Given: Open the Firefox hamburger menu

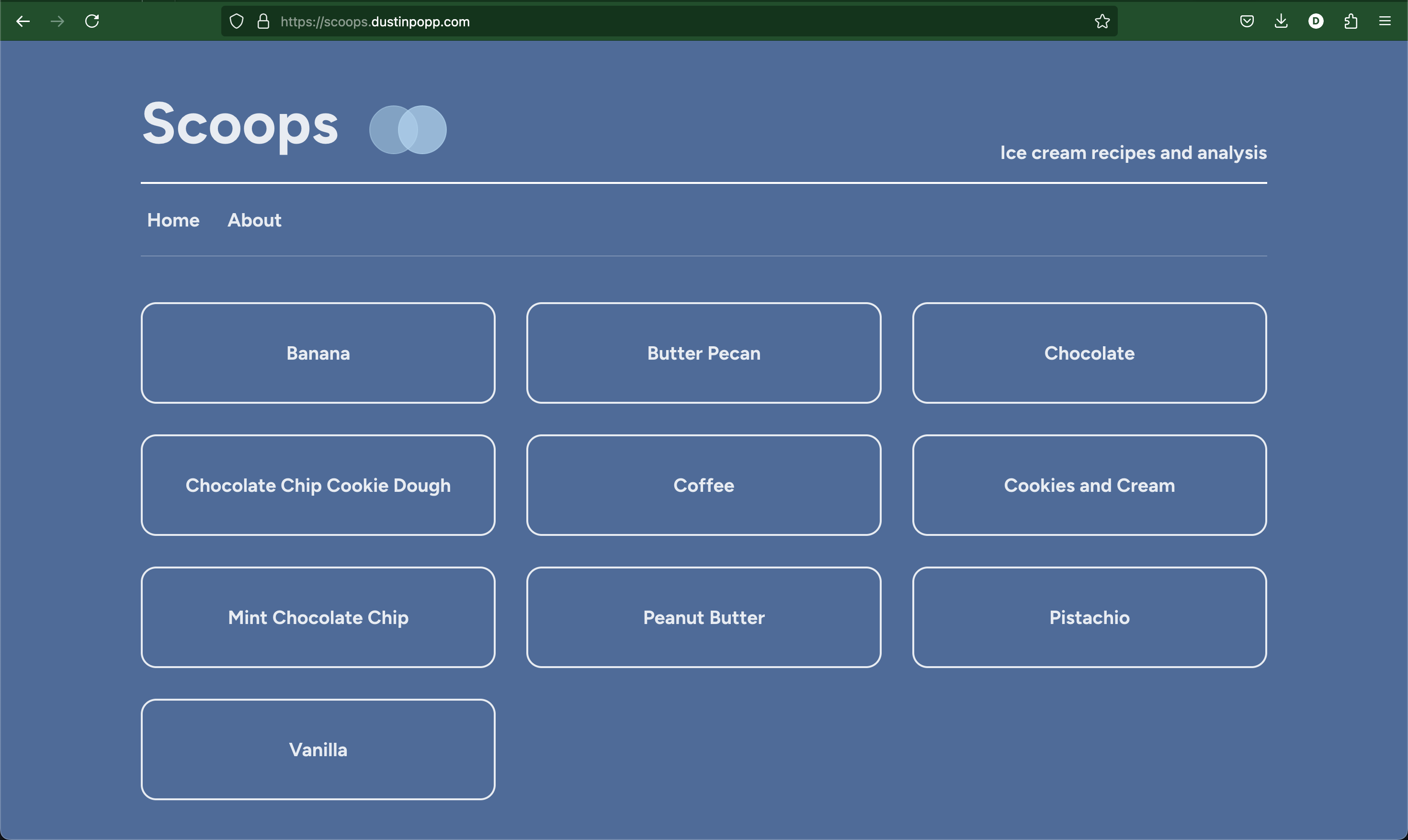Looking at the screenshot, I should coord(1385,22).
